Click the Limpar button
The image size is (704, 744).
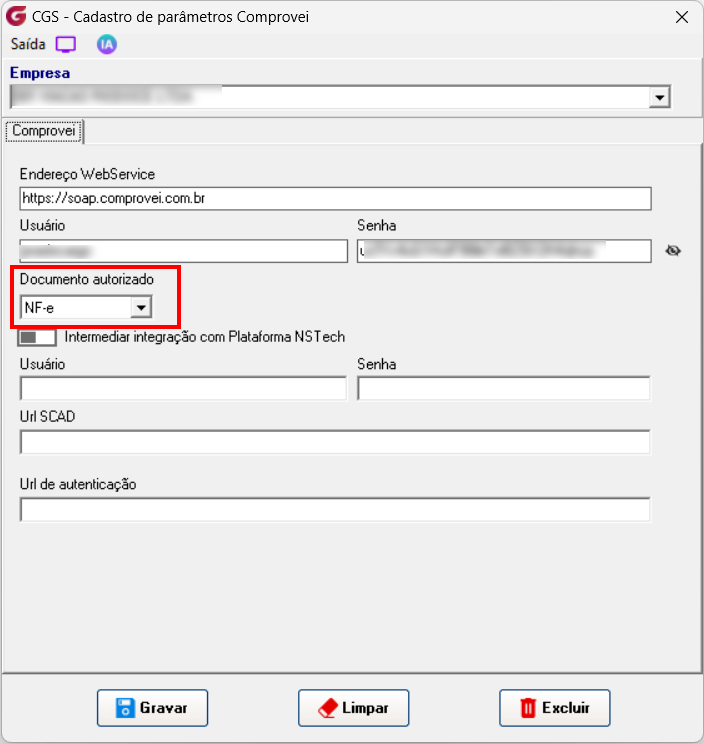pos(353,707)
